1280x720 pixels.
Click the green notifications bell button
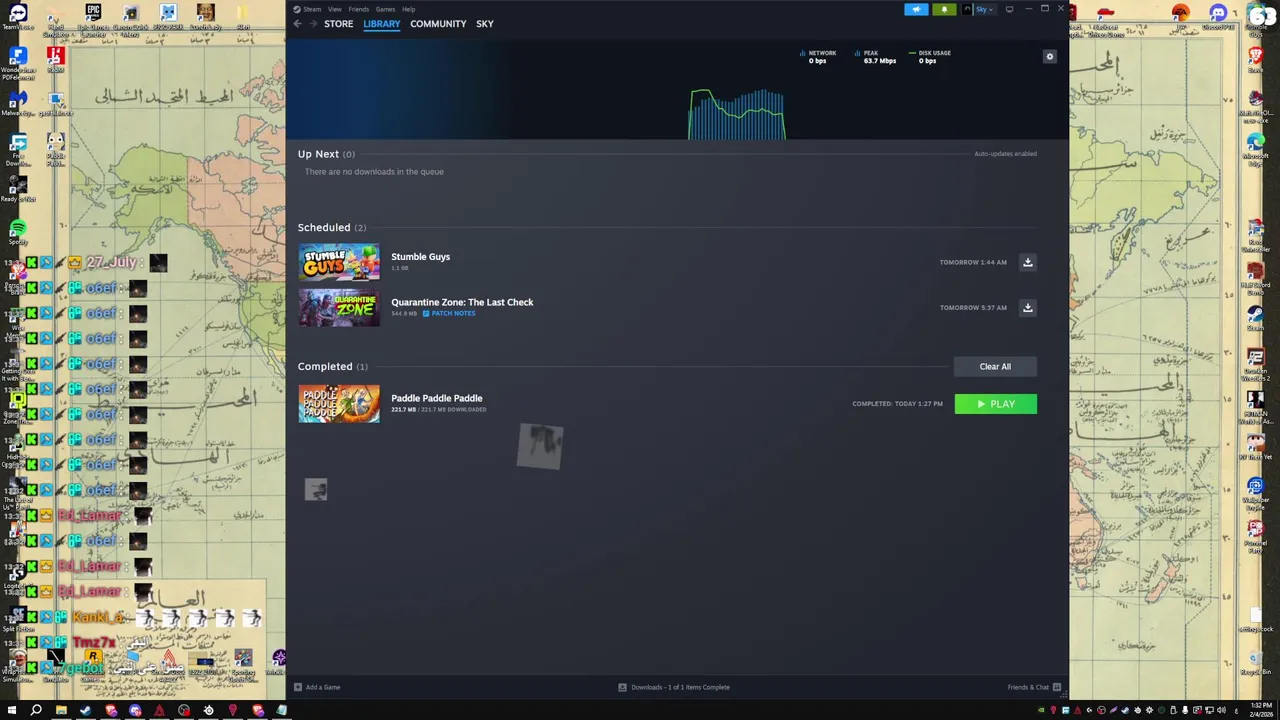click(944, 9)
